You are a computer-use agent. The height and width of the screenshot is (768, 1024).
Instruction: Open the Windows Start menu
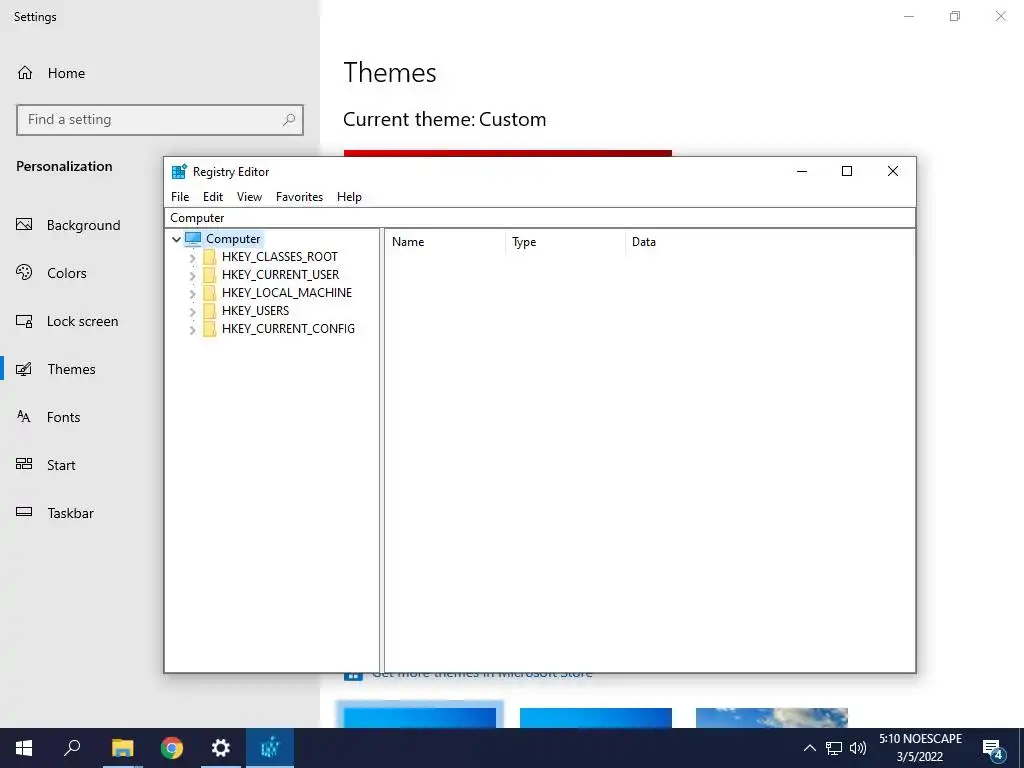(24, 748)
